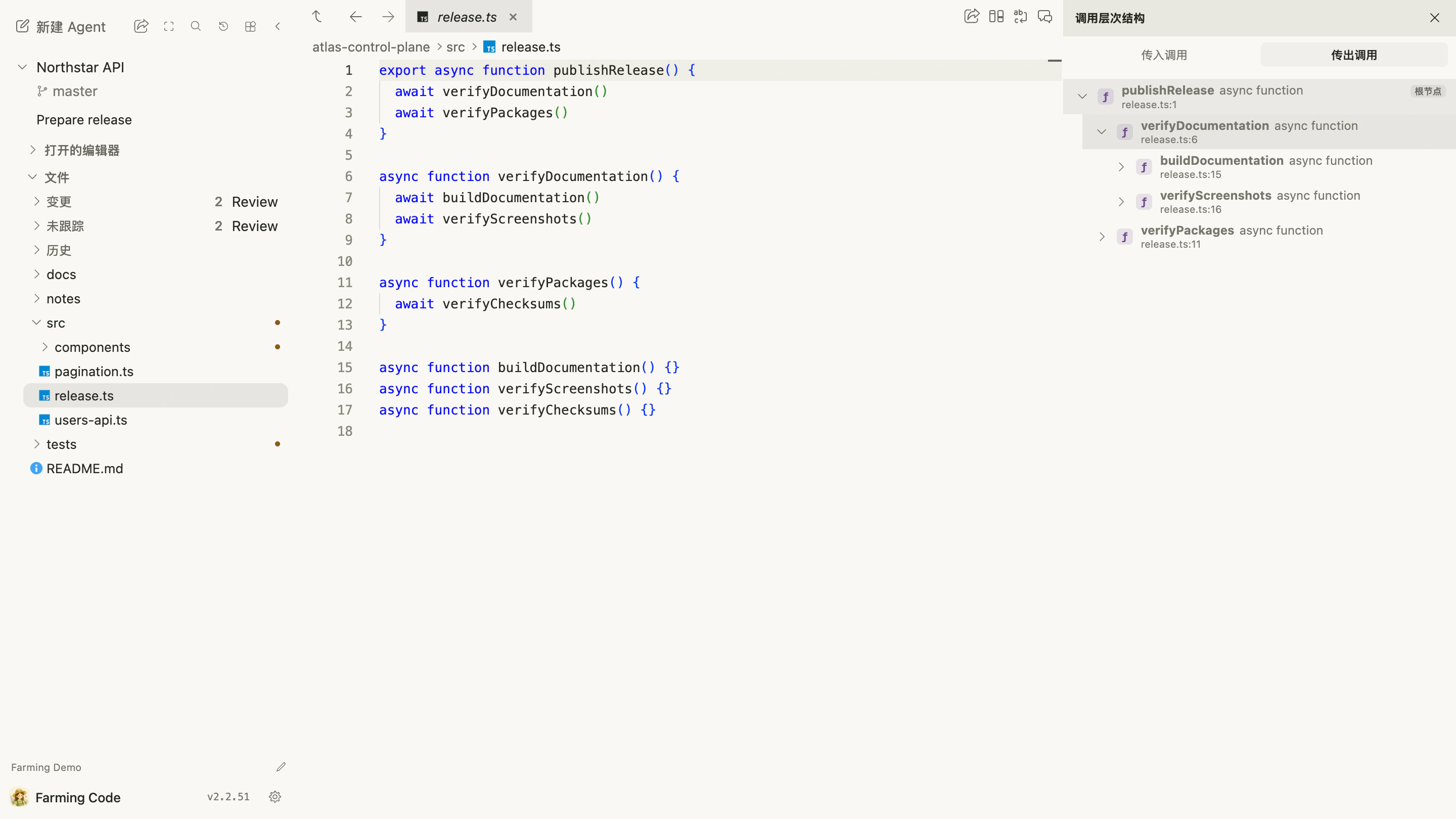
Task: Click the split editor icon
Action: [x=996, y=16]
